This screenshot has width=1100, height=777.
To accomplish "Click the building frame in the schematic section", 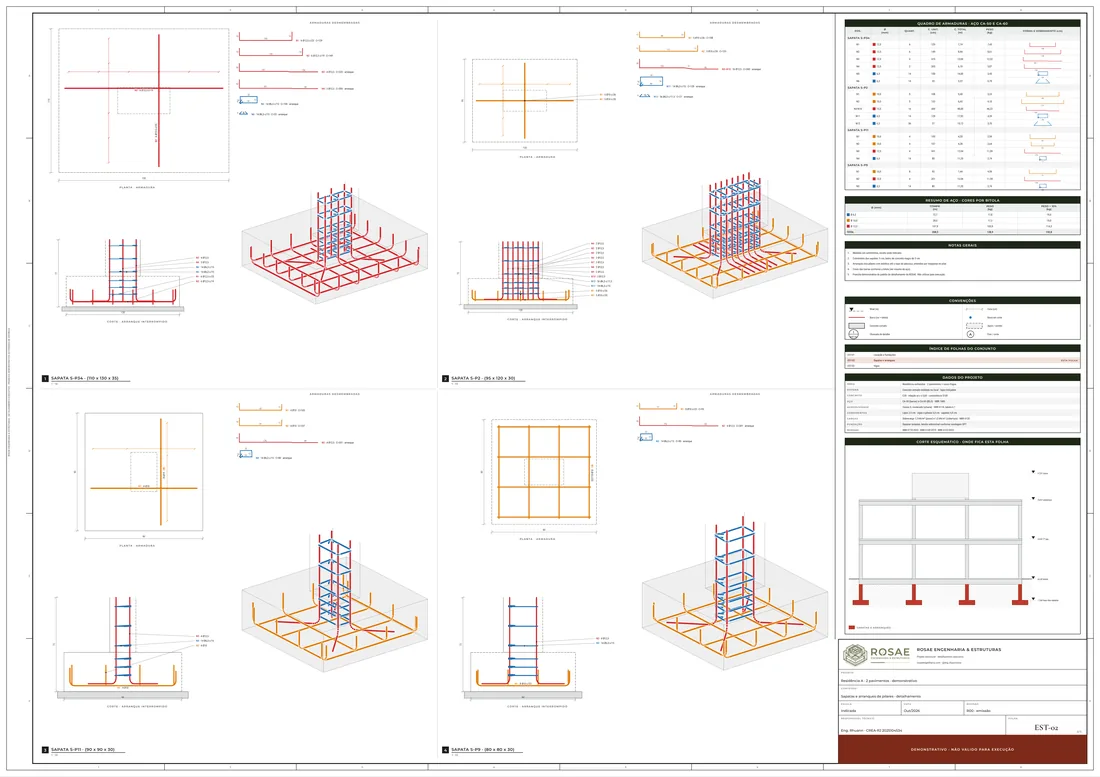I will coord(941,540).
